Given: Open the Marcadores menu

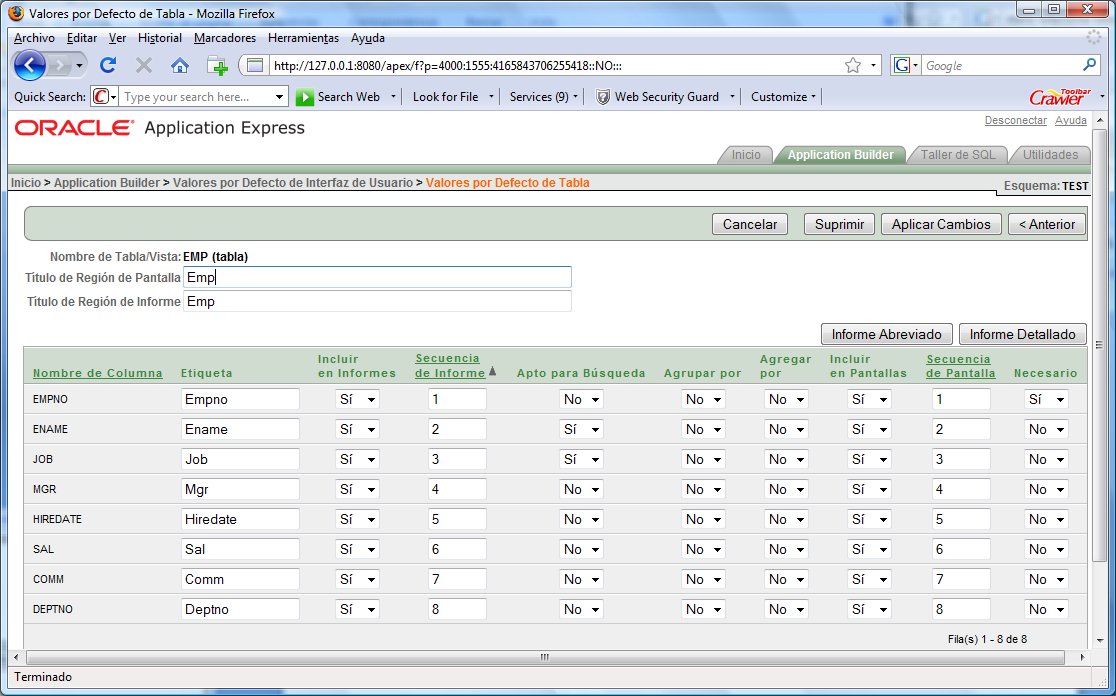Looking at the screenshot, I should pos(225,38).
